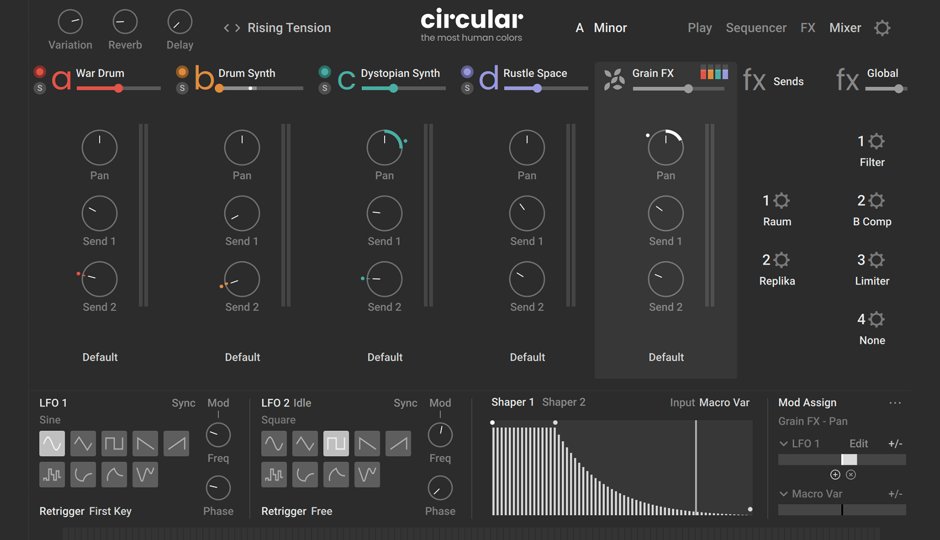Viewport: 940px width, 540px height.
Task: Open Drum Synth Default preset dropdown
Action: [x=242, y=357]
